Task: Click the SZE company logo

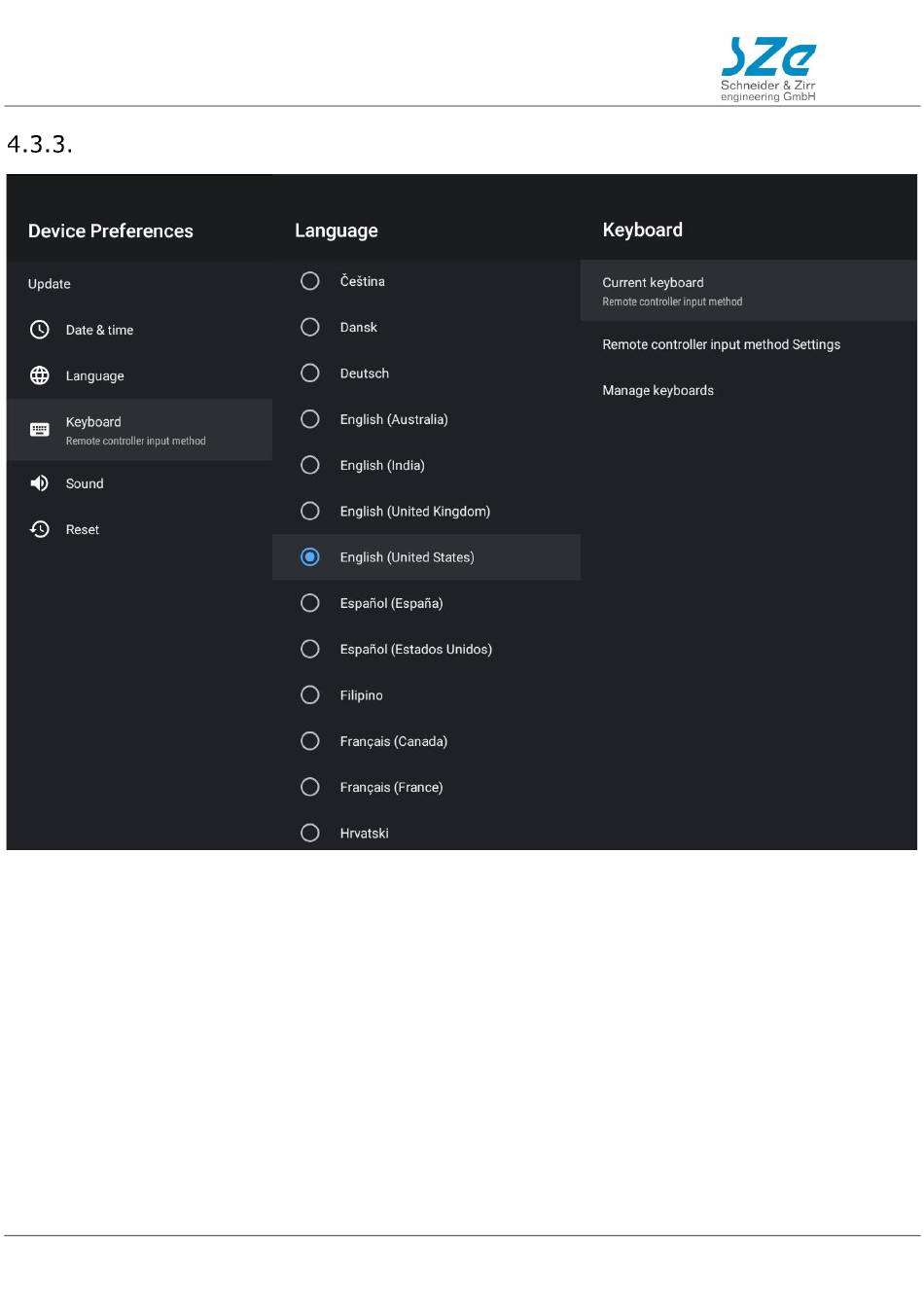Action: 768,68
